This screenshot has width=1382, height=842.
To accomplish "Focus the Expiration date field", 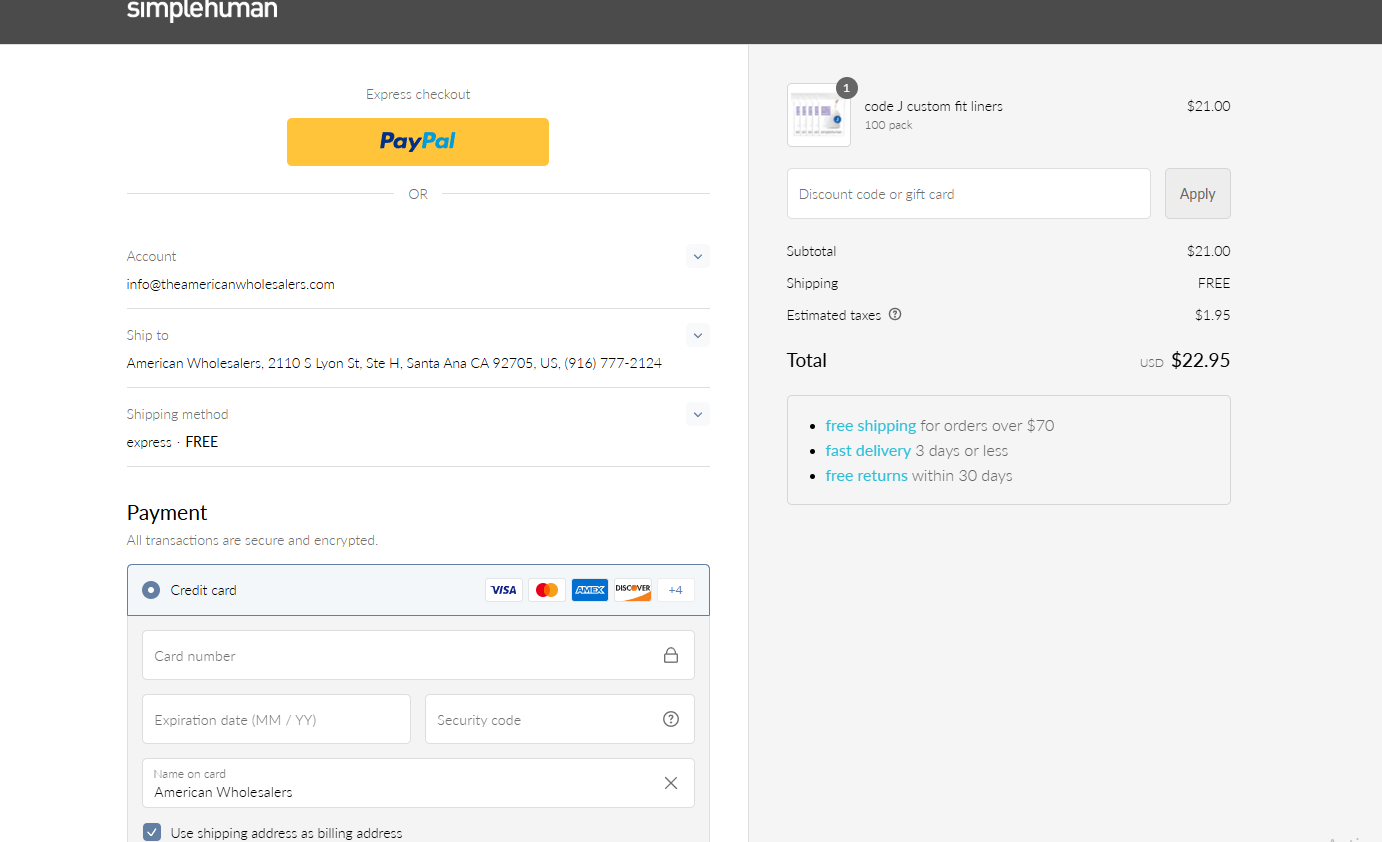I will 276,719.
